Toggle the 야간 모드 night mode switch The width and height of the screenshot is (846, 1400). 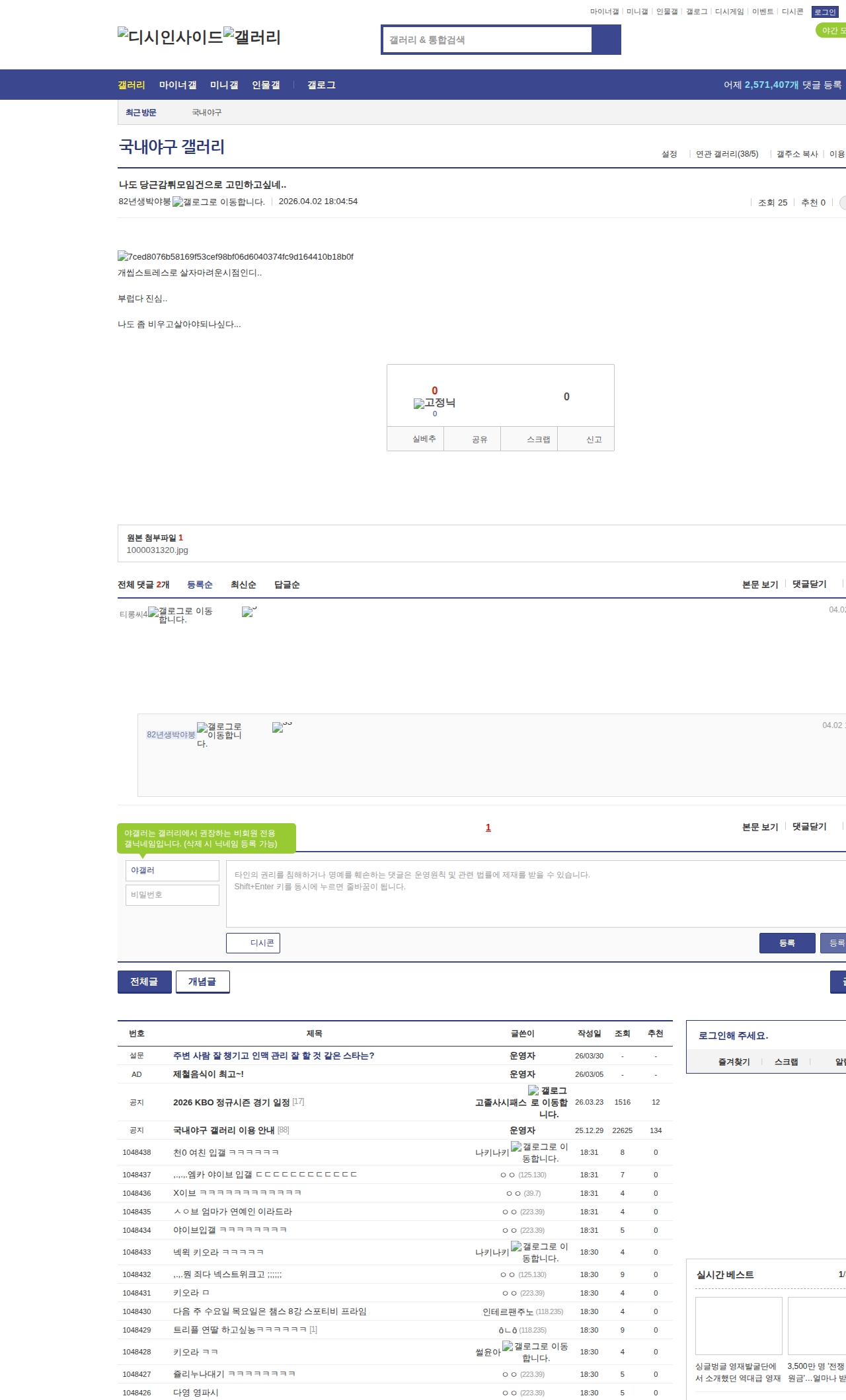tap(831, 30)
